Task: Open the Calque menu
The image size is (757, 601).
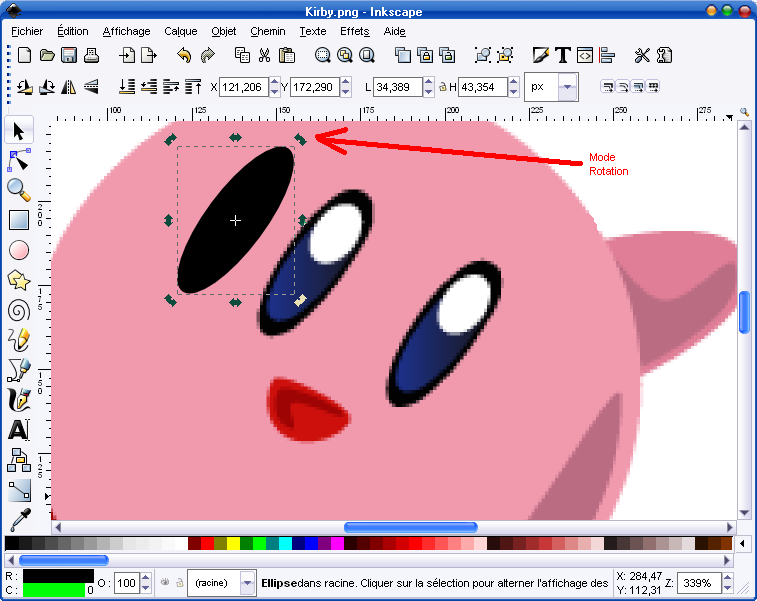Action: pyautogui.click(x=181, y=31)
